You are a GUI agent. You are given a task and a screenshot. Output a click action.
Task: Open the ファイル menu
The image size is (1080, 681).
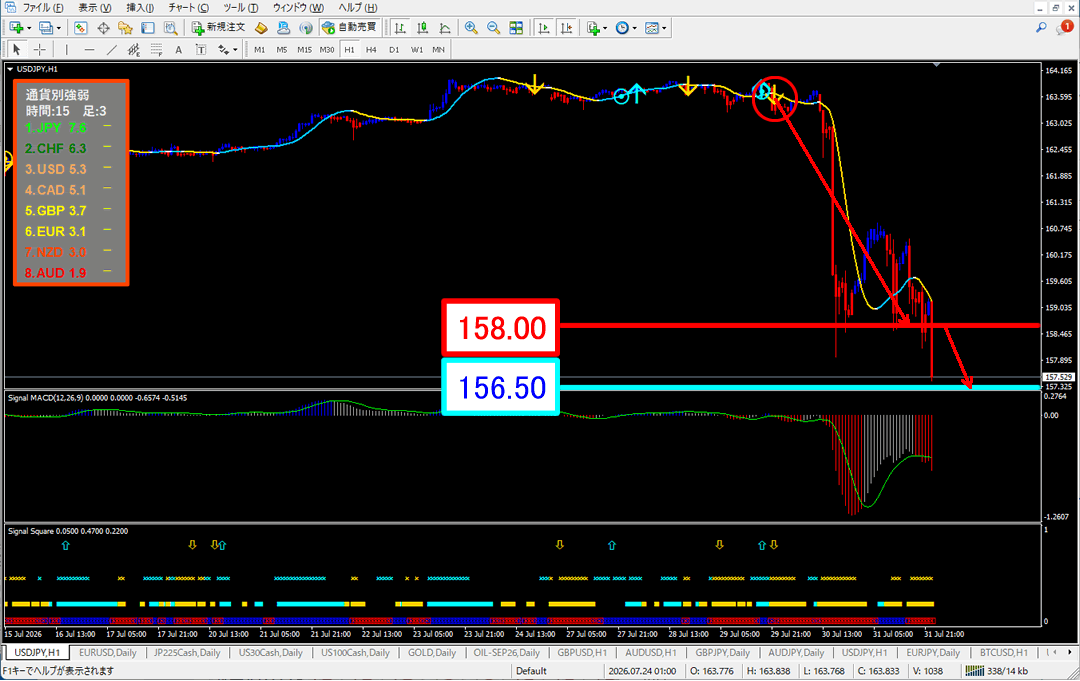[x=43, y=8]
